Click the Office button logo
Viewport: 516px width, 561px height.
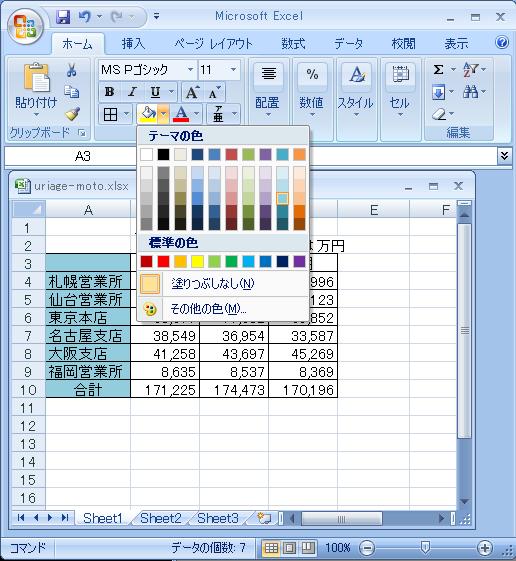tap(25, 26)
